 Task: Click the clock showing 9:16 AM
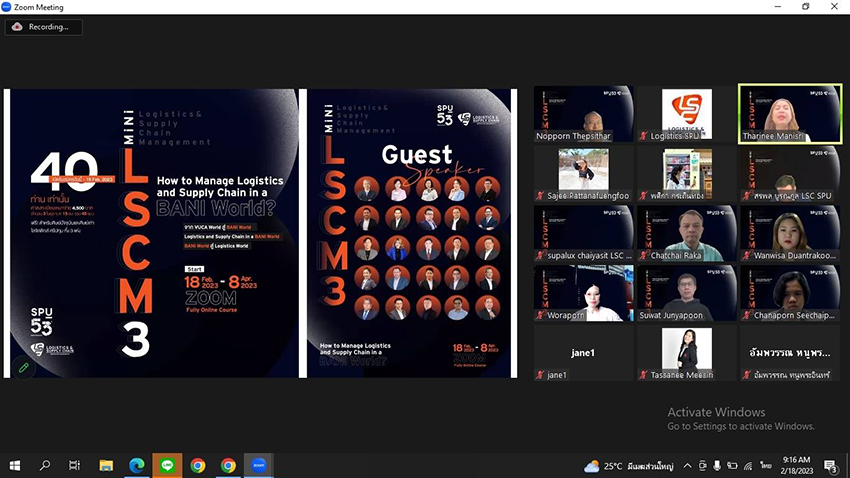(796, 466)
